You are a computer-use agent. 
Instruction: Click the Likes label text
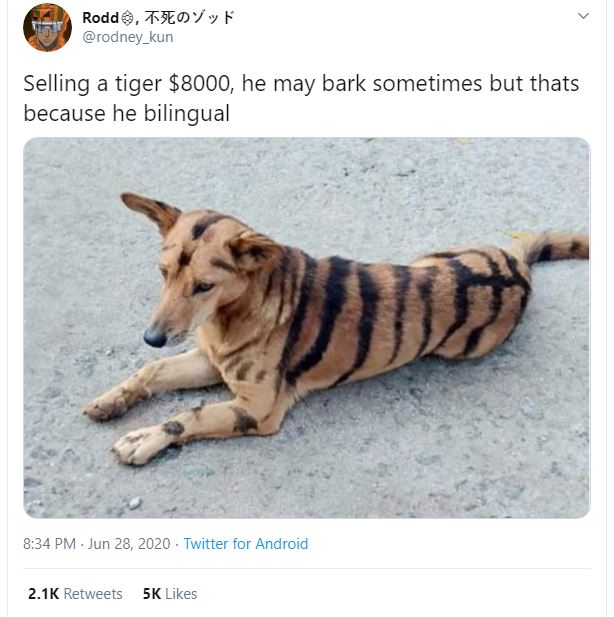click(x=181, y=594)
